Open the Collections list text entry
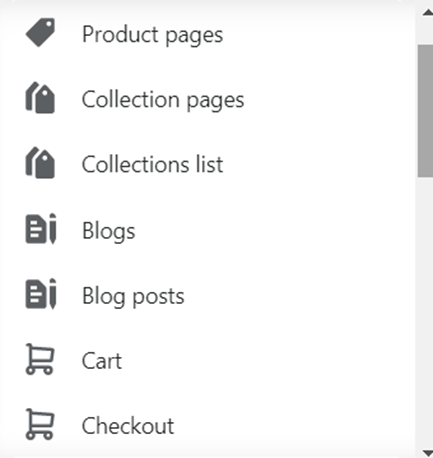This screenshot has width=433, height=458. [x=152, y=165]
